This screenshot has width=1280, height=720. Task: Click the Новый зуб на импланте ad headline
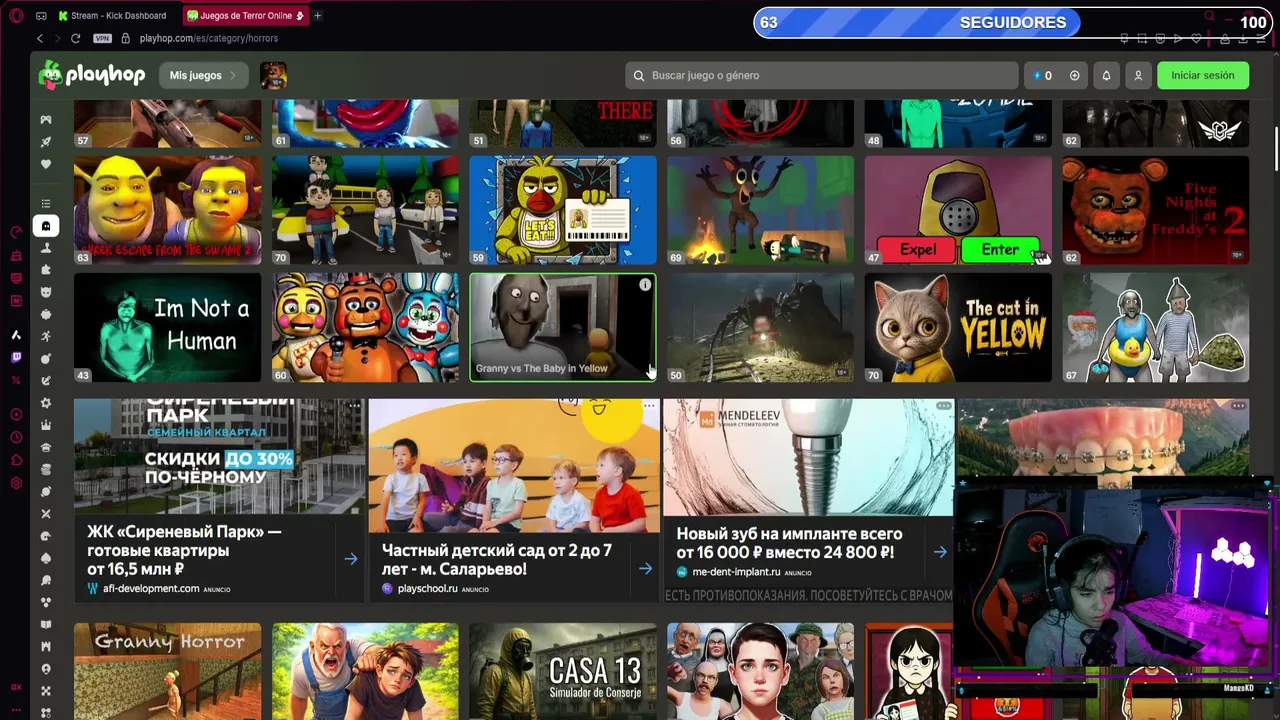(x=789, y=543)
